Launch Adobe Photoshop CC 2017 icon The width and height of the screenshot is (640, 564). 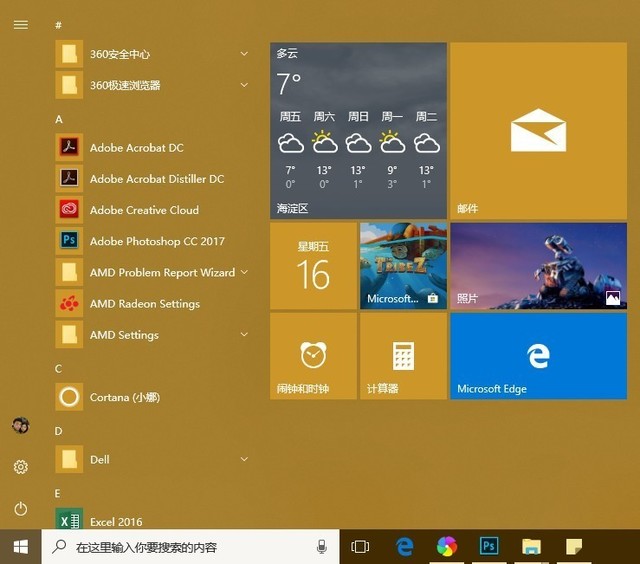(69, 241)
